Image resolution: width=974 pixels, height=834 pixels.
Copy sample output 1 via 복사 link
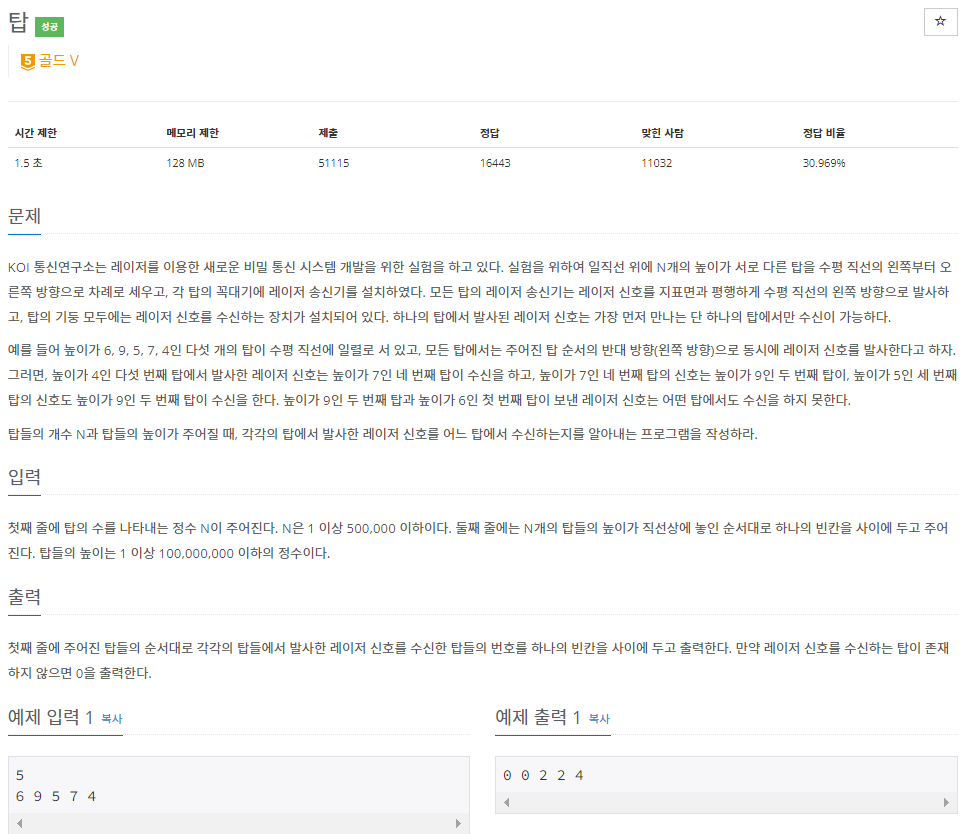click(599, 718)
